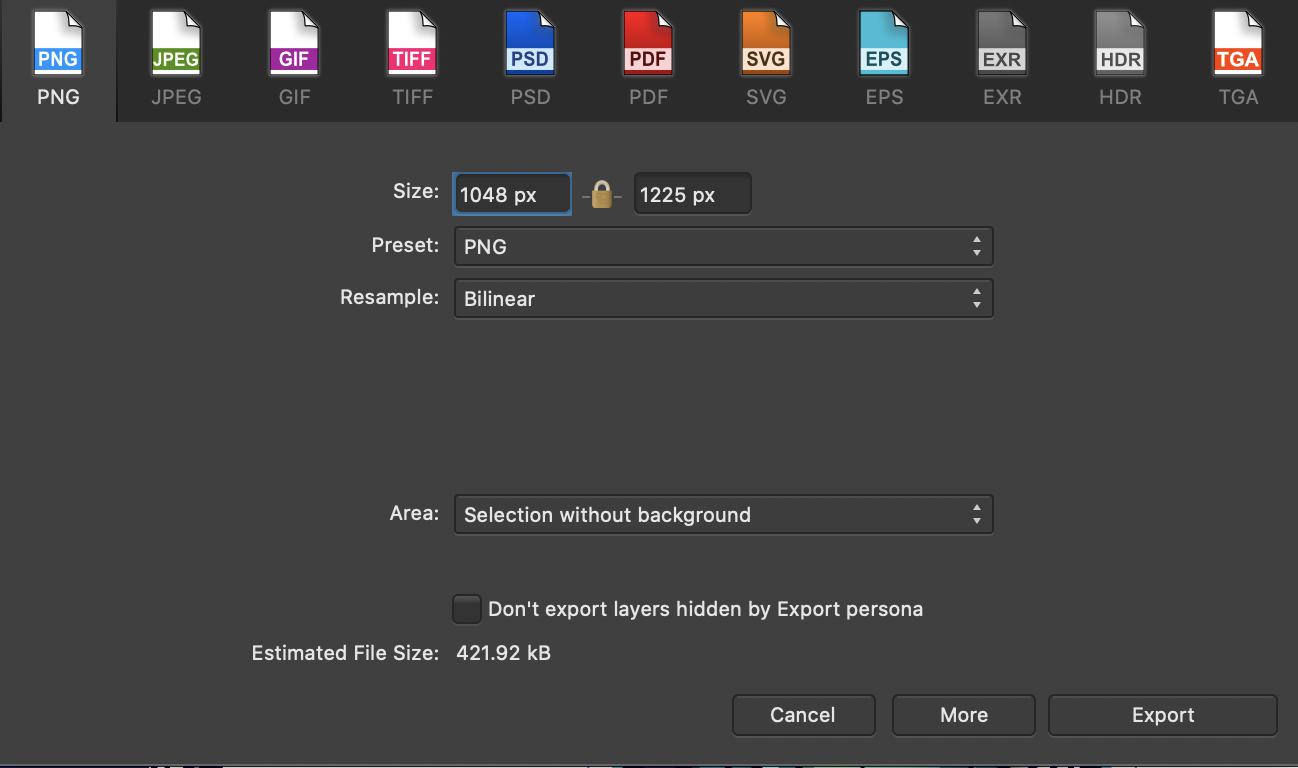Select the EPS format icon
Screen dimensions: 1298x768
(x=884, y=46)
